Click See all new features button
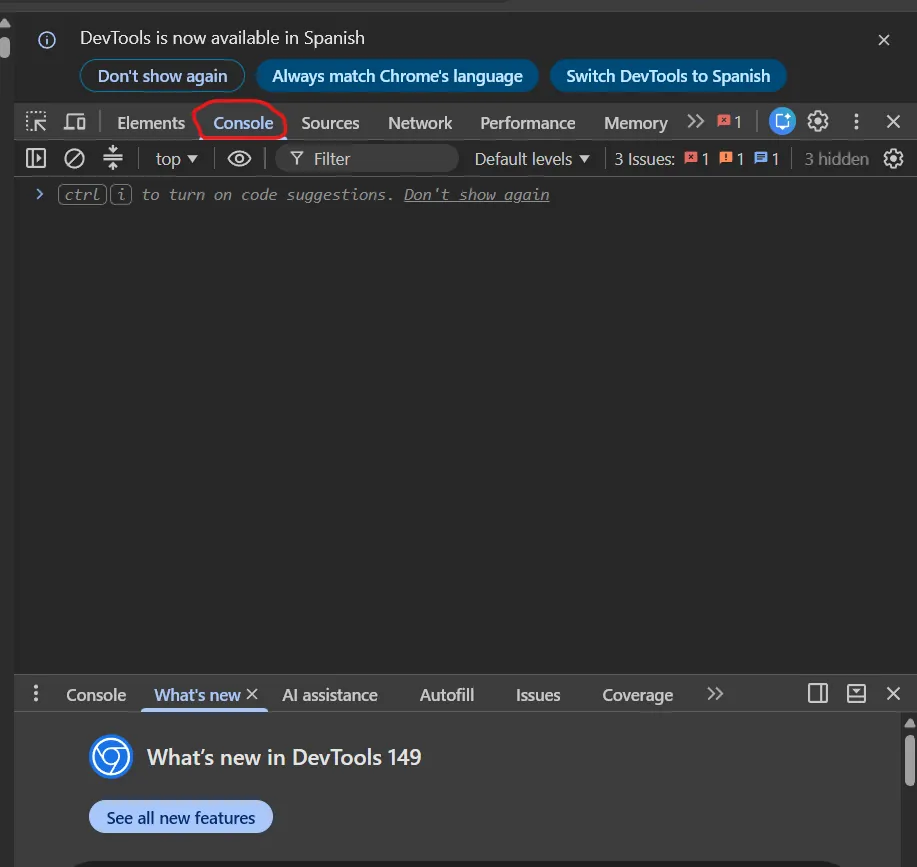The image size is (917, 867). click(x=181, y=817)
